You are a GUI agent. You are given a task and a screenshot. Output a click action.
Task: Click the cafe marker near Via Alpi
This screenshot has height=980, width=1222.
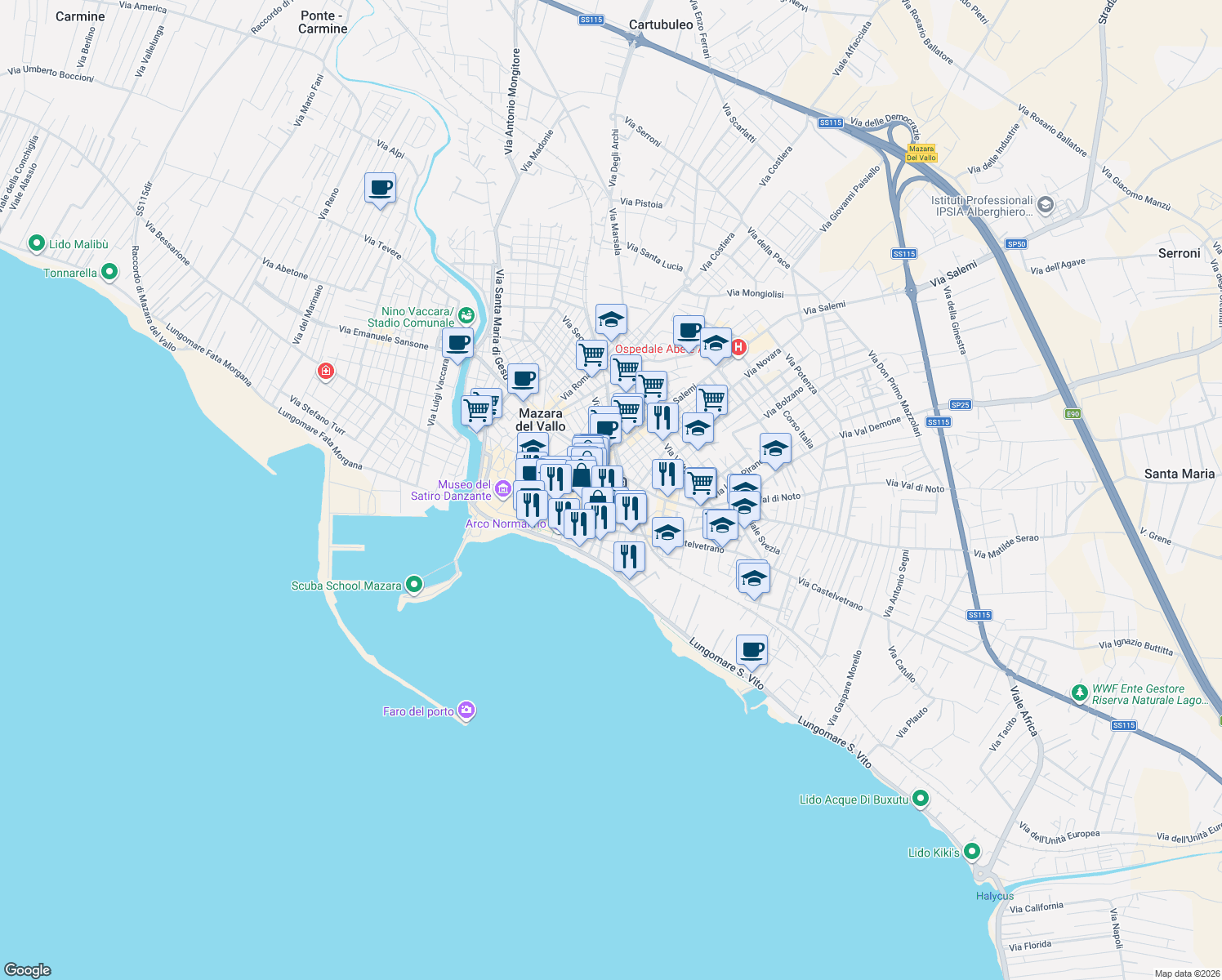380,189
